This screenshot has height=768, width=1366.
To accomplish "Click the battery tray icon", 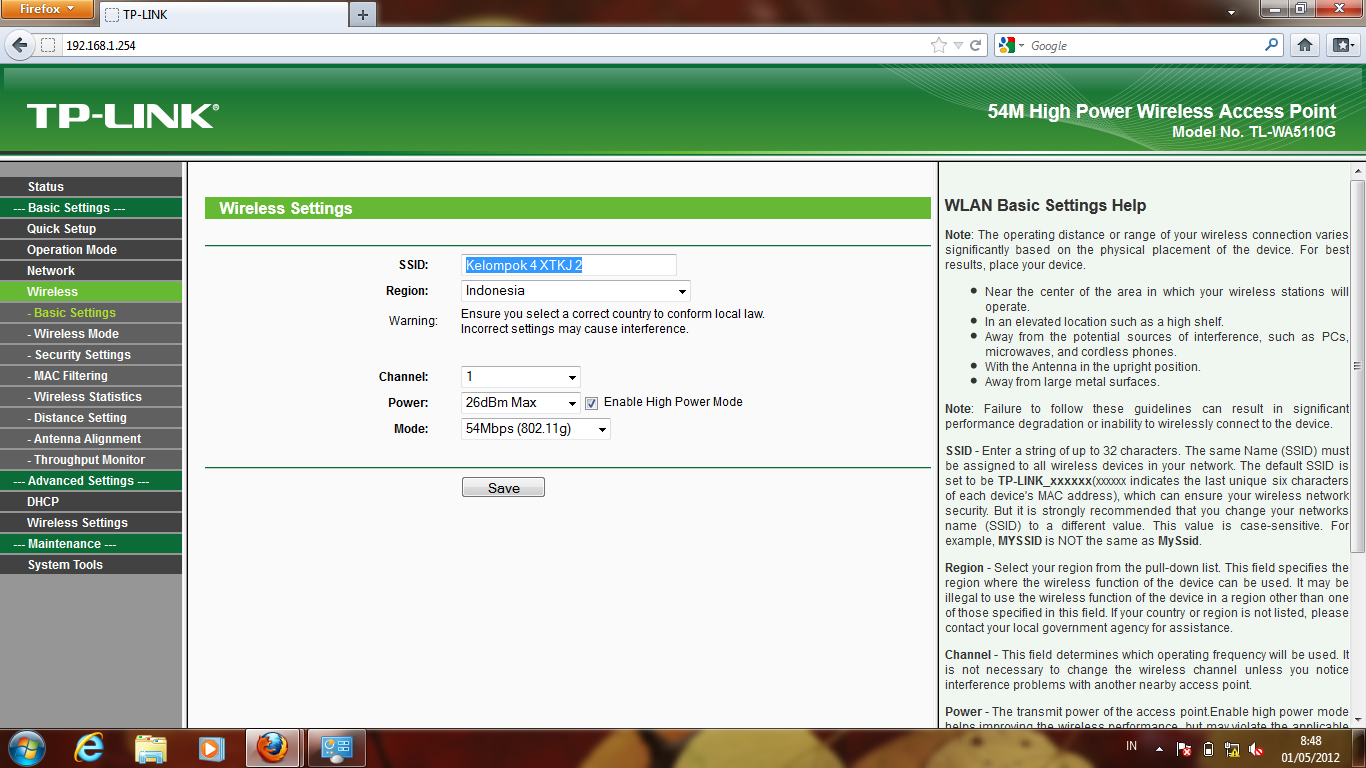I will 1207,749.
